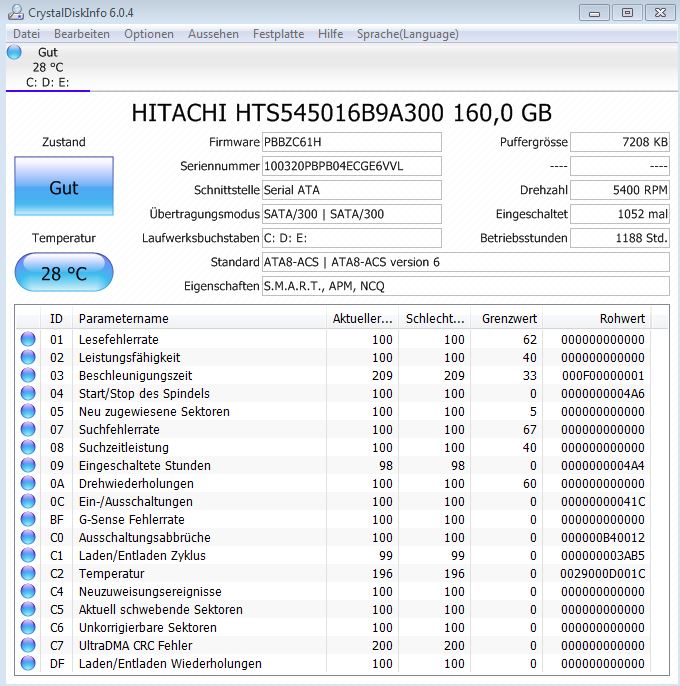Click the status icon for Eingeschaltete Stunden
The image size is (680, 686).
tap(28, 465)
